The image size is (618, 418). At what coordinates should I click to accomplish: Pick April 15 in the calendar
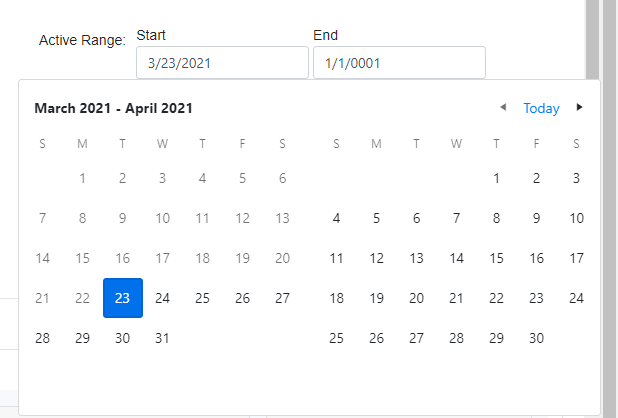tap(497, 258)
